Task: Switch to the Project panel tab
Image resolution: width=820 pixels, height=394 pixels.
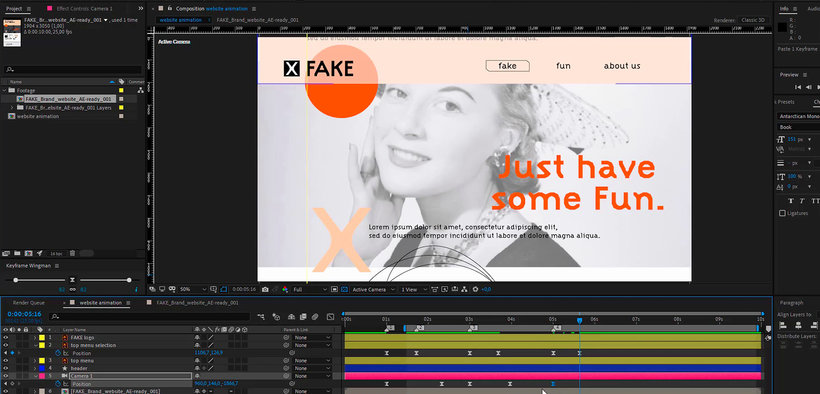Action: click(x=14, y=8)
